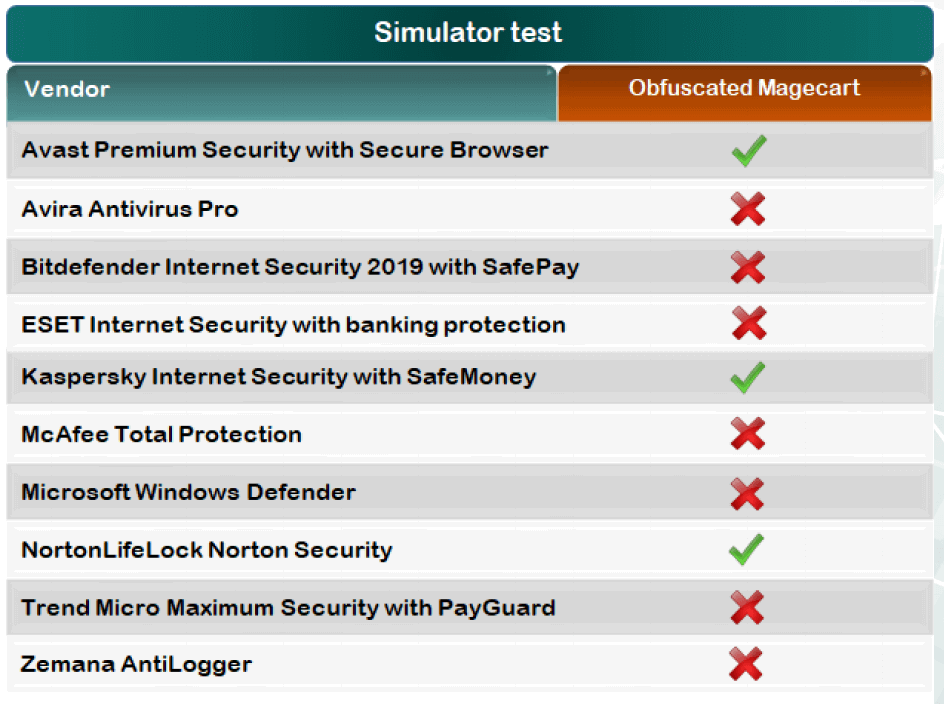This screenshot has width=944, height=704.
Task: Click the Simulator test title banner
Action: coord(468,32)
